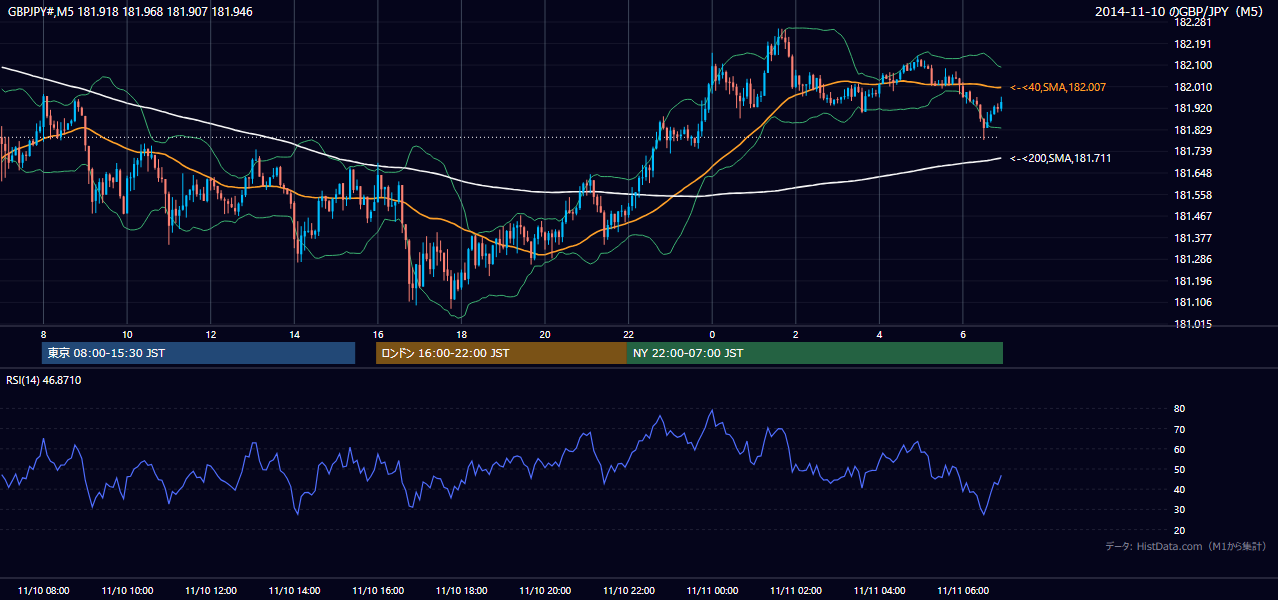The image size is (1278, 600).
Task: Click the bottom date label 11/11 00:00
Action: pos(712,591)
